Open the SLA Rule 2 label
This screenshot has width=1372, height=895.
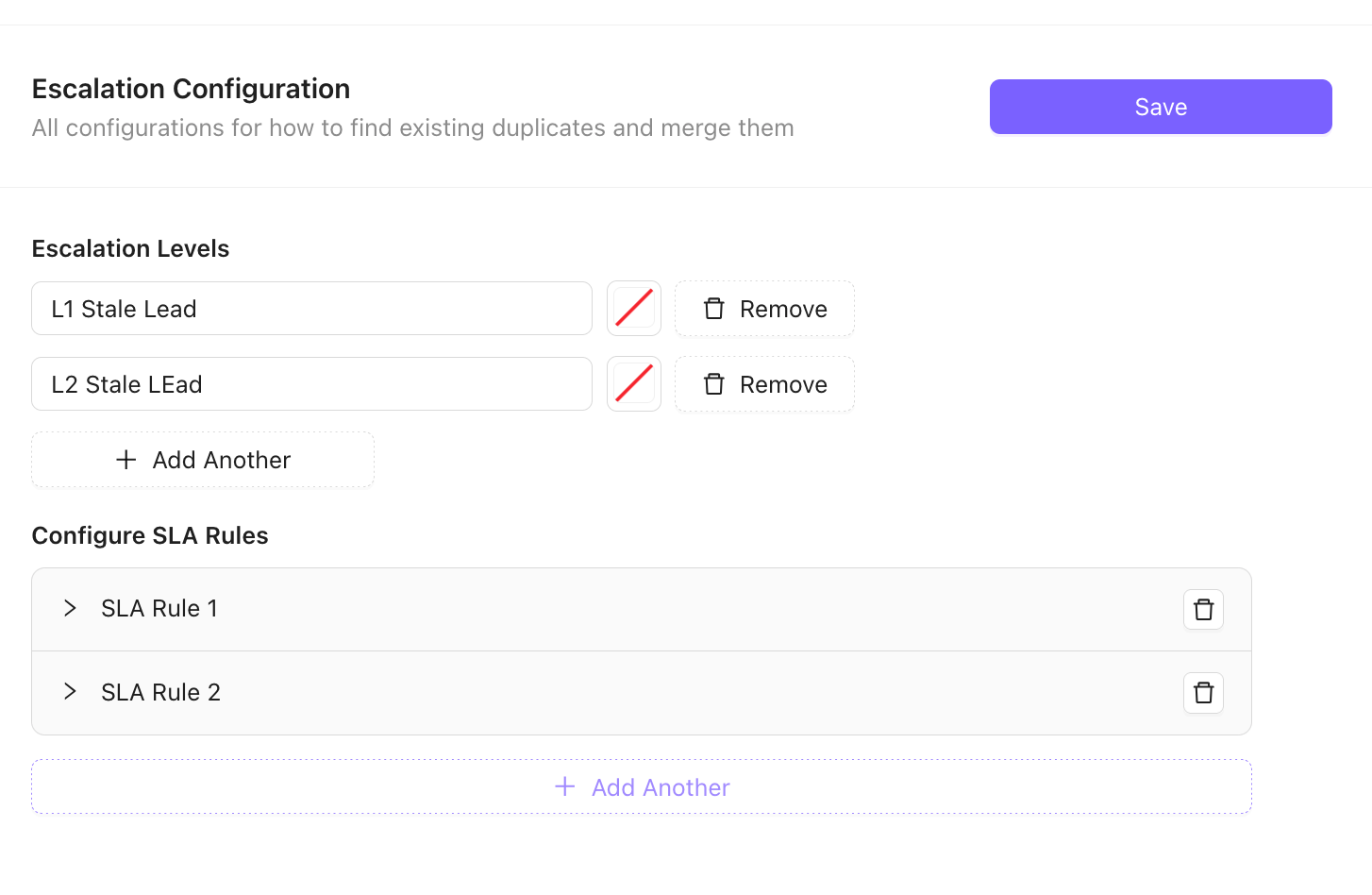pyautogui.click(x=160, y=692)
